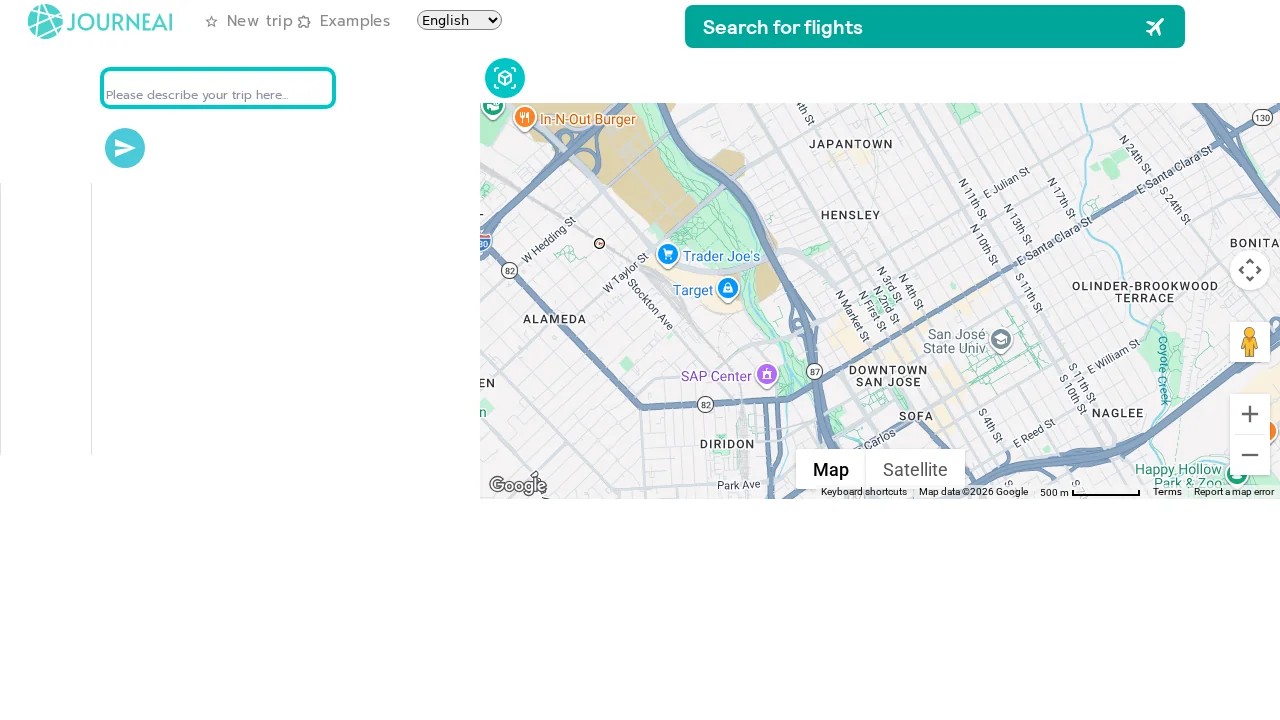Click the JAPANTOWN map label
Image resolution: width=1280 pixels, height=720 pixels.
click(851, 144)
